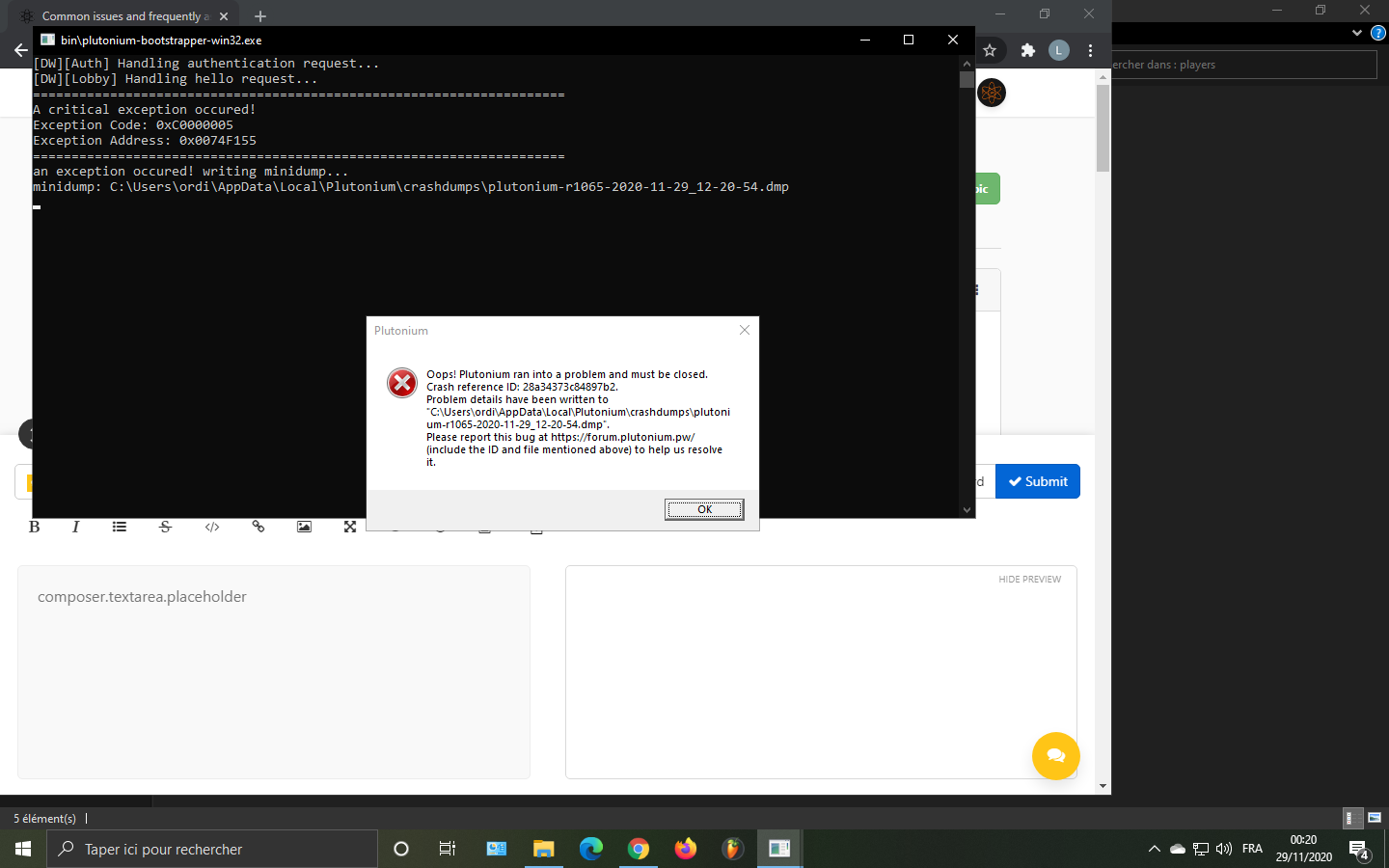Click 'Crash reference ID: 28a34373c84897b2.' text

pos(522,387)
